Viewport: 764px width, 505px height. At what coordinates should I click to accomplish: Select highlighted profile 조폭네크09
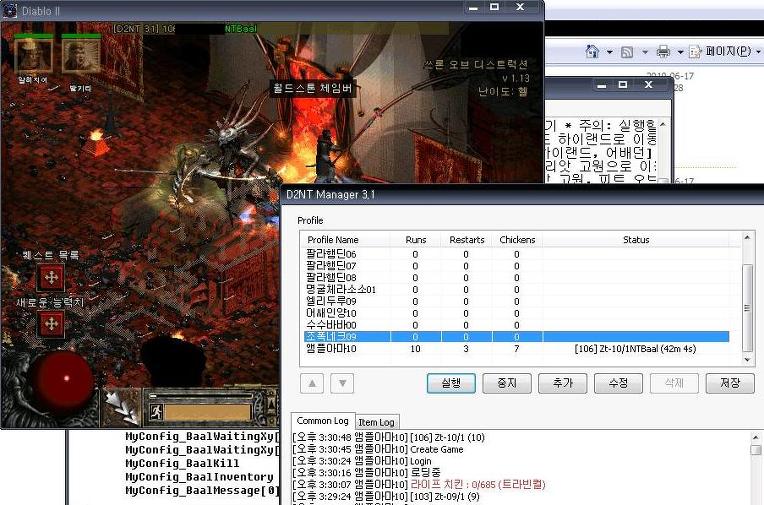click(x=516, y=336)
